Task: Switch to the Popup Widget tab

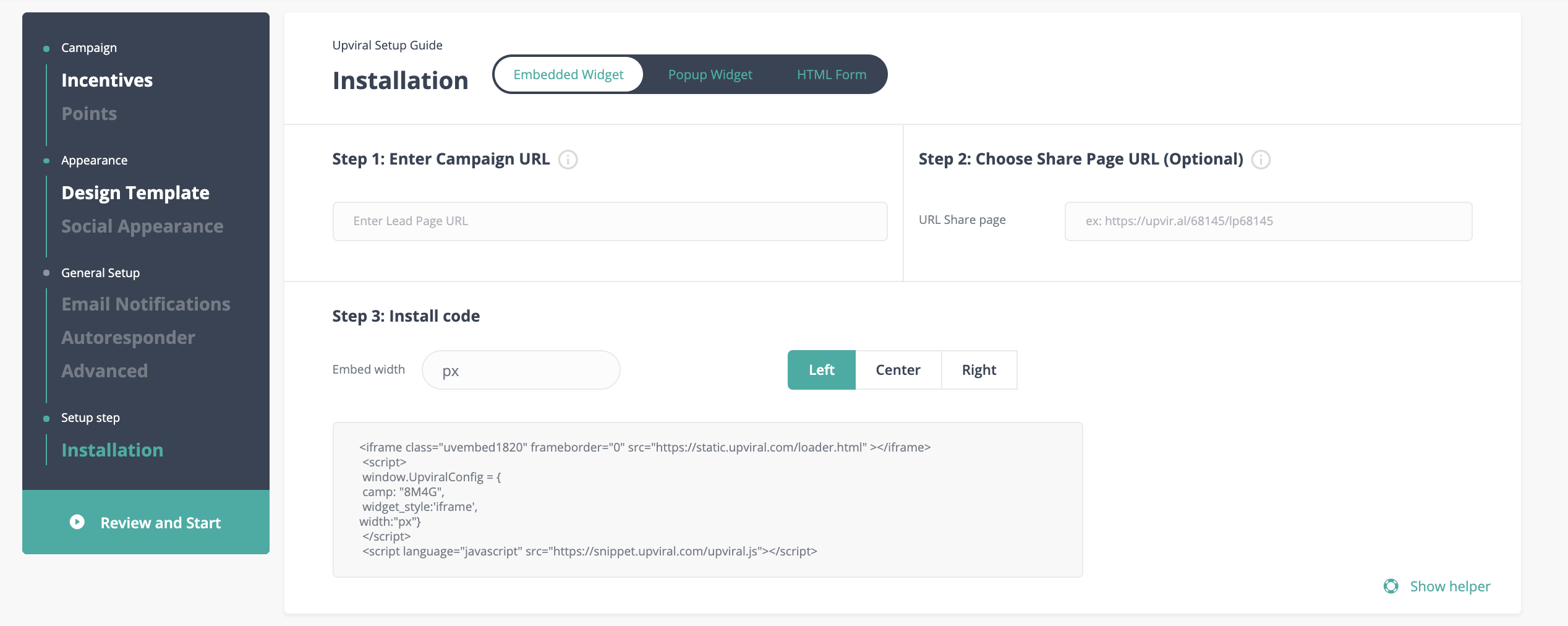Action: (710, 74)
